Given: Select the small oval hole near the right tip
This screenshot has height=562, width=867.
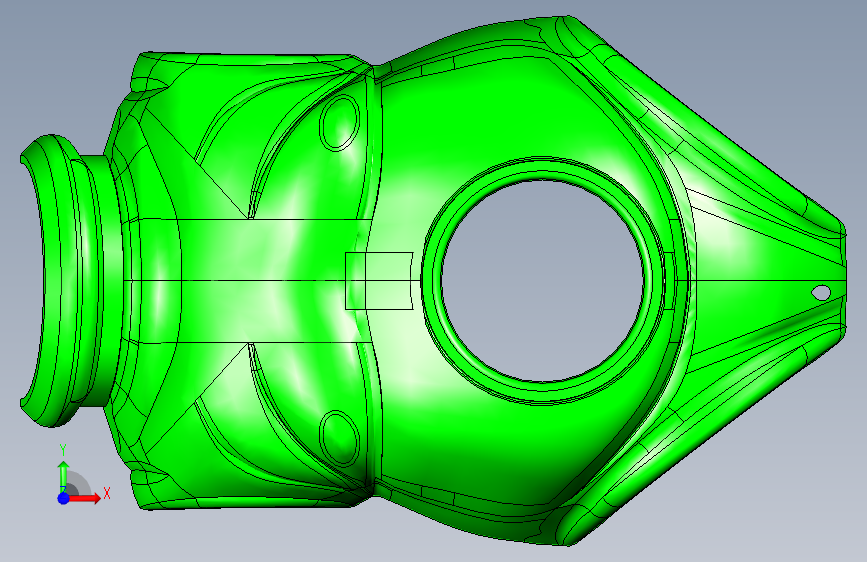Looking at the screenshot, I should click(x=821, y=293).
